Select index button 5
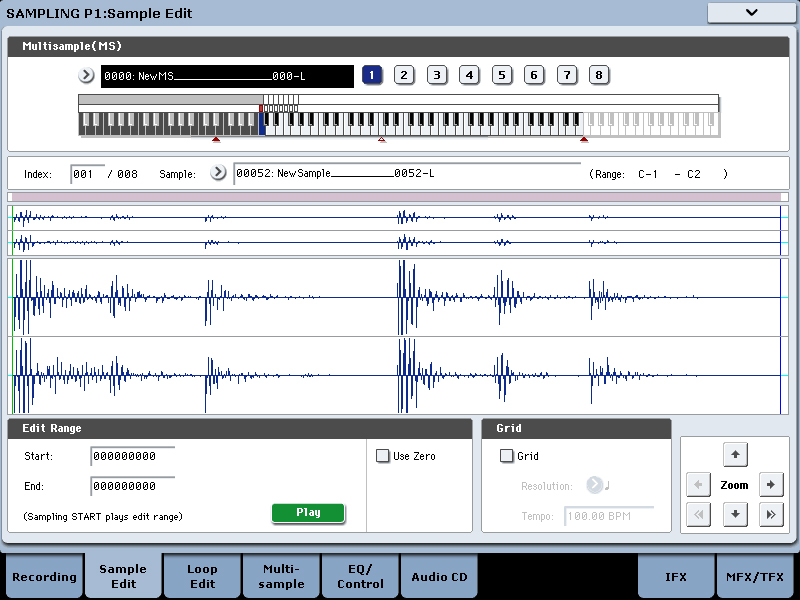Screen dimensions: 800x600 pos(502,76)
